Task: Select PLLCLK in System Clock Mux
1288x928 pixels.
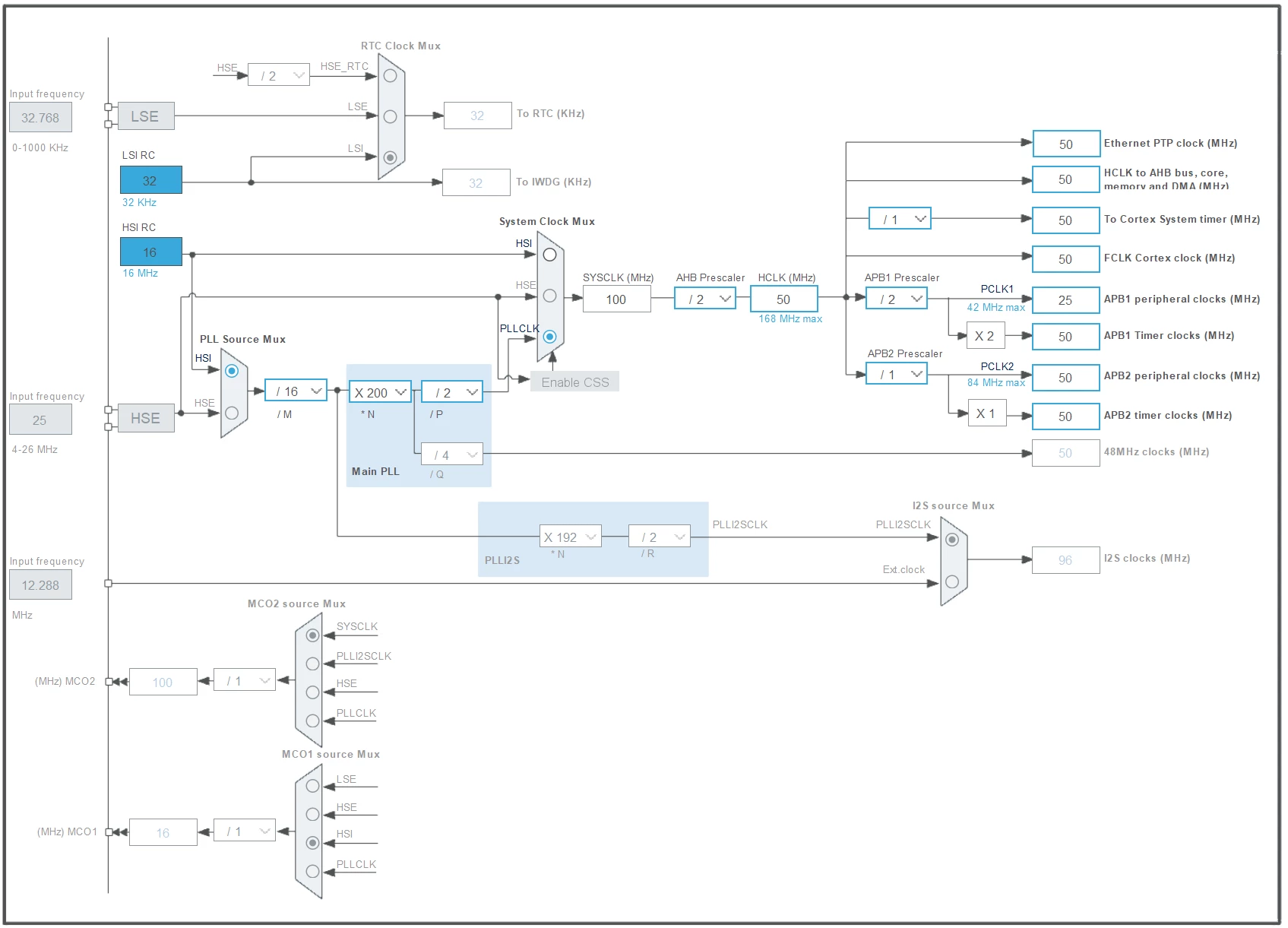Action: click(549, 336)
